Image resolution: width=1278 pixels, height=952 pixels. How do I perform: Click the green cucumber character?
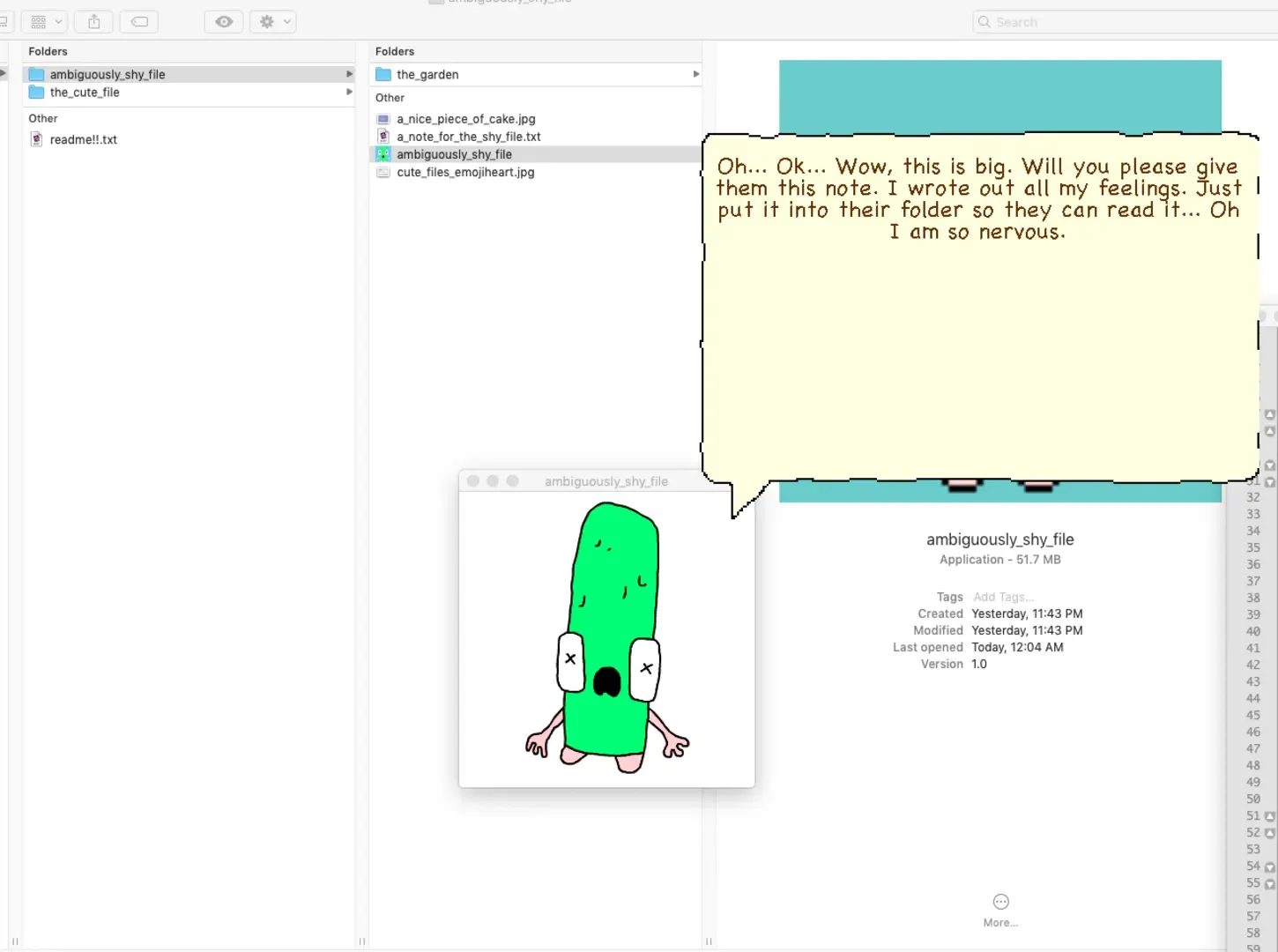607,636
